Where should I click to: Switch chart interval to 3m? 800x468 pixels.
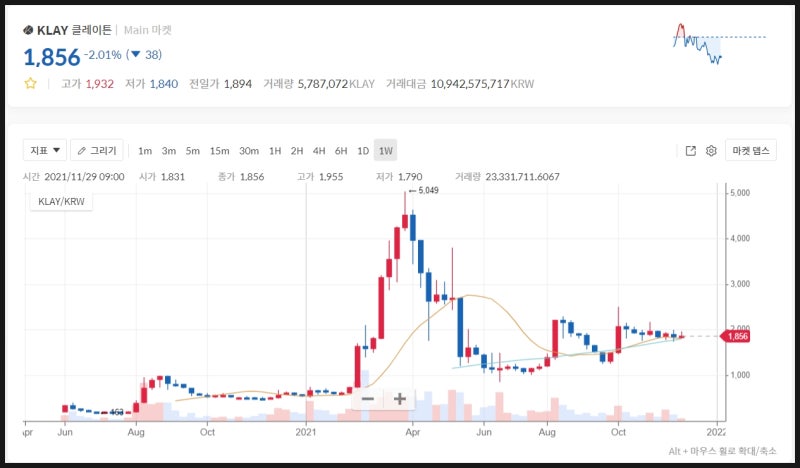169,151
